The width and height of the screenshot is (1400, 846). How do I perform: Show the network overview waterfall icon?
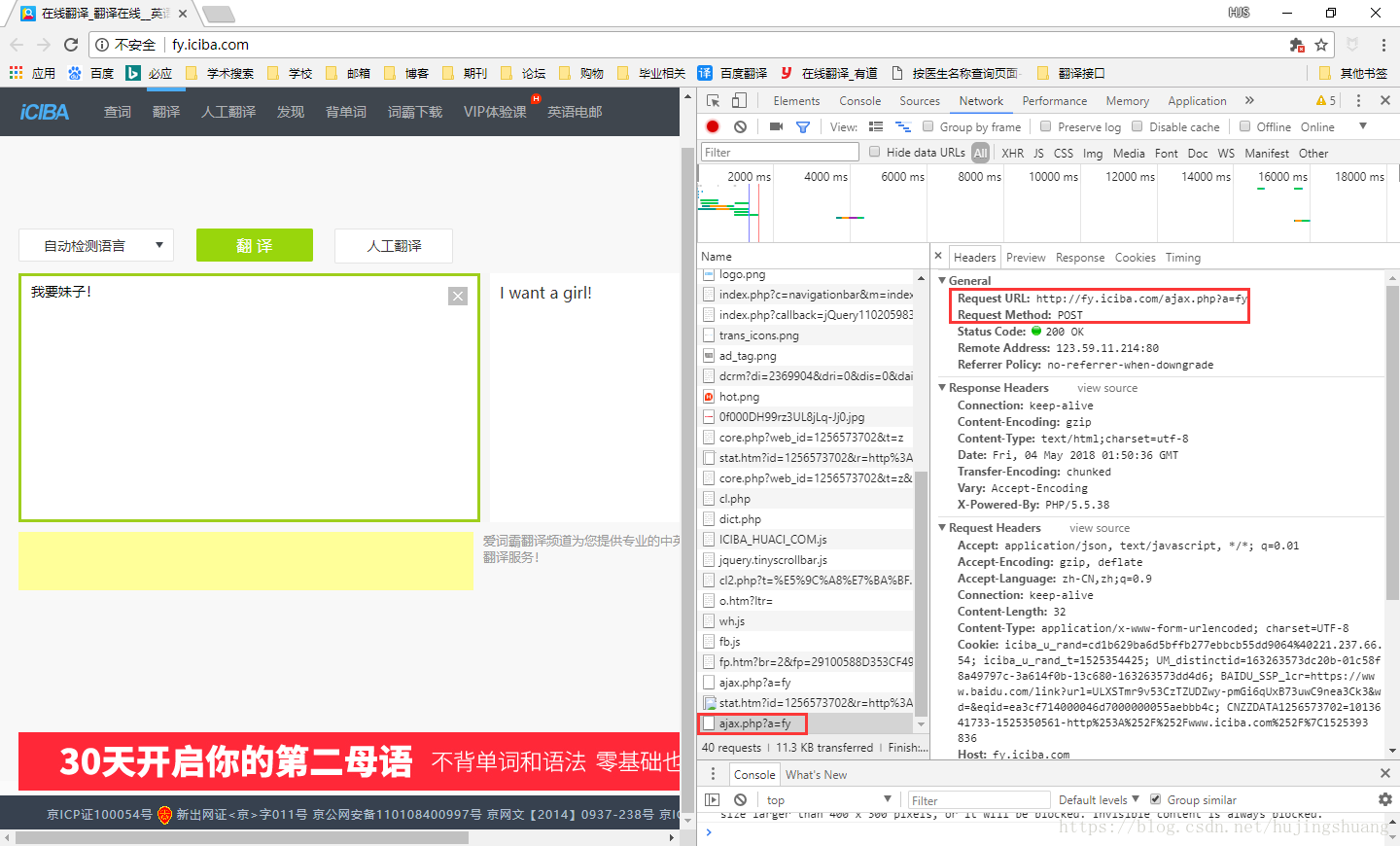tap(903, 126)
